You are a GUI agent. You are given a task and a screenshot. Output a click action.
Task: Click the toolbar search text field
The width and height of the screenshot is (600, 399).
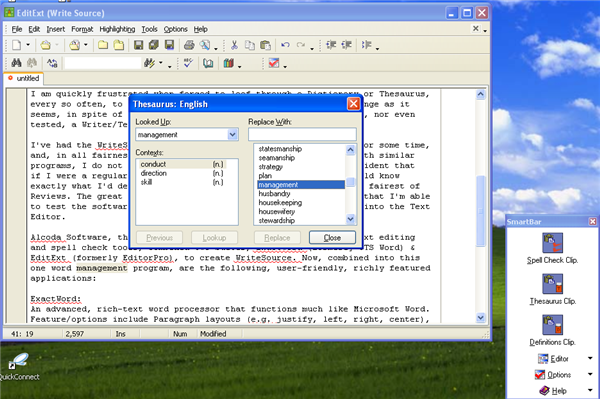(103, 63)
